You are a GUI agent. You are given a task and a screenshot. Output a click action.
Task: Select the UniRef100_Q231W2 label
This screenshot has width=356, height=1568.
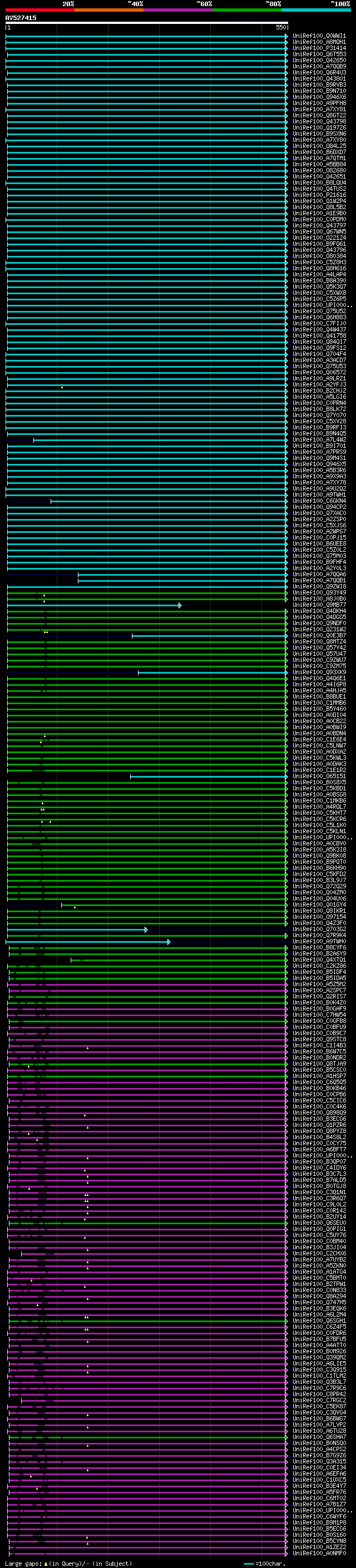point(319,630)
